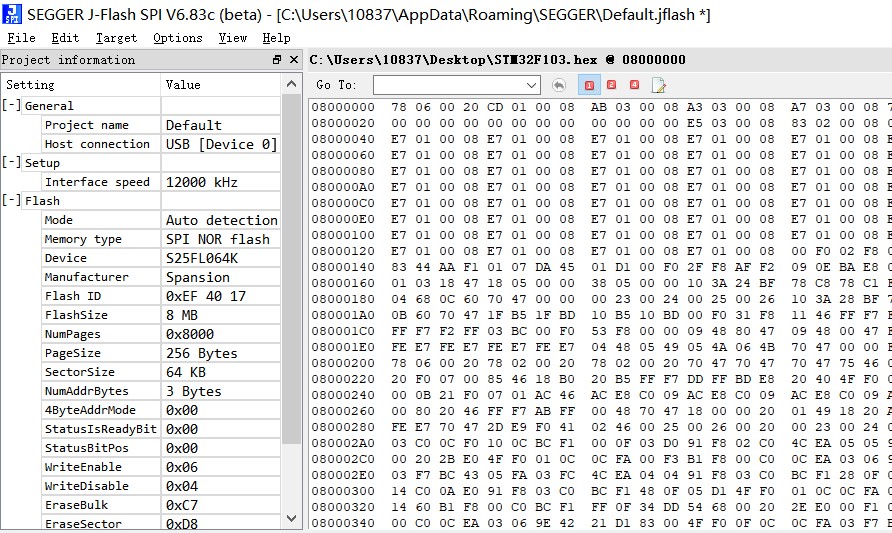This screenshot has width=892, height=533.
Task: Click the project panel vertical scrollbar thumb
Action: point(291,268)
